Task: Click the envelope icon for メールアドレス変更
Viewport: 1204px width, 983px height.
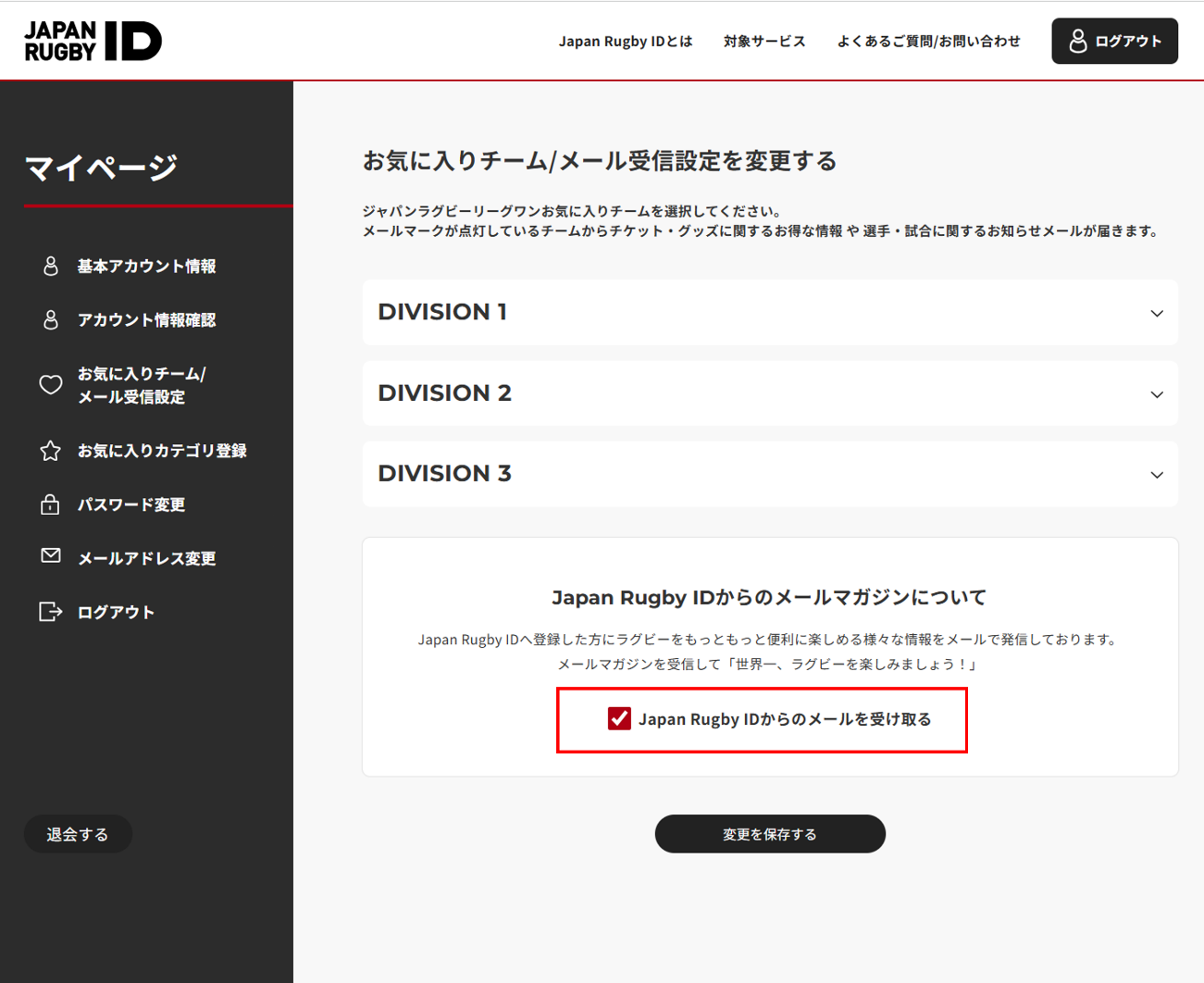Action: coord(51,555)
